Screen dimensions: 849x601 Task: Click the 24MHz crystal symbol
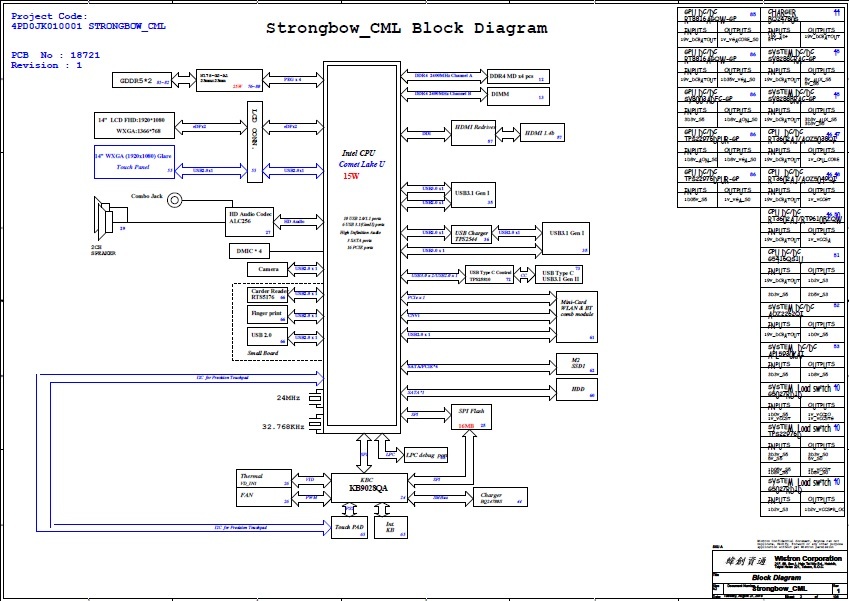tap(316, 399)
